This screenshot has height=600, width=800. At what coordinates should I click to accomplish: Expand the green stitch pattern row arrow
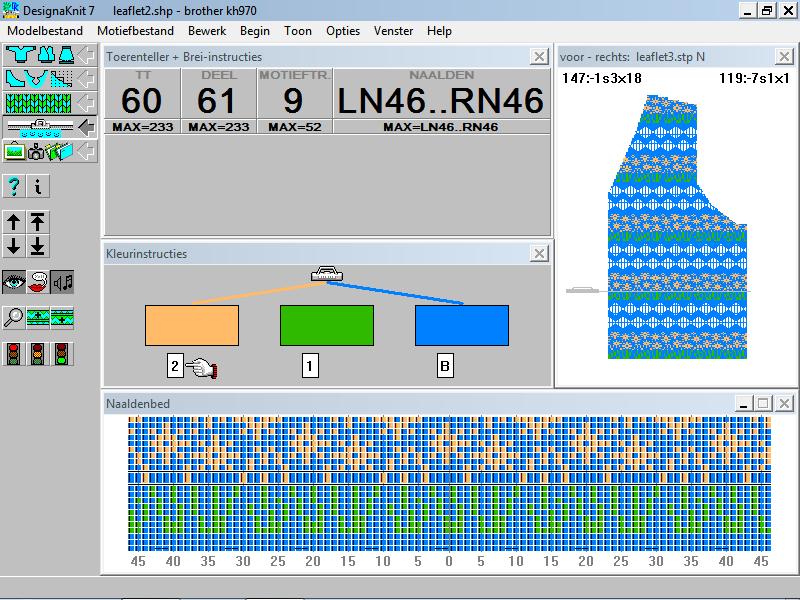coord(86,102)
